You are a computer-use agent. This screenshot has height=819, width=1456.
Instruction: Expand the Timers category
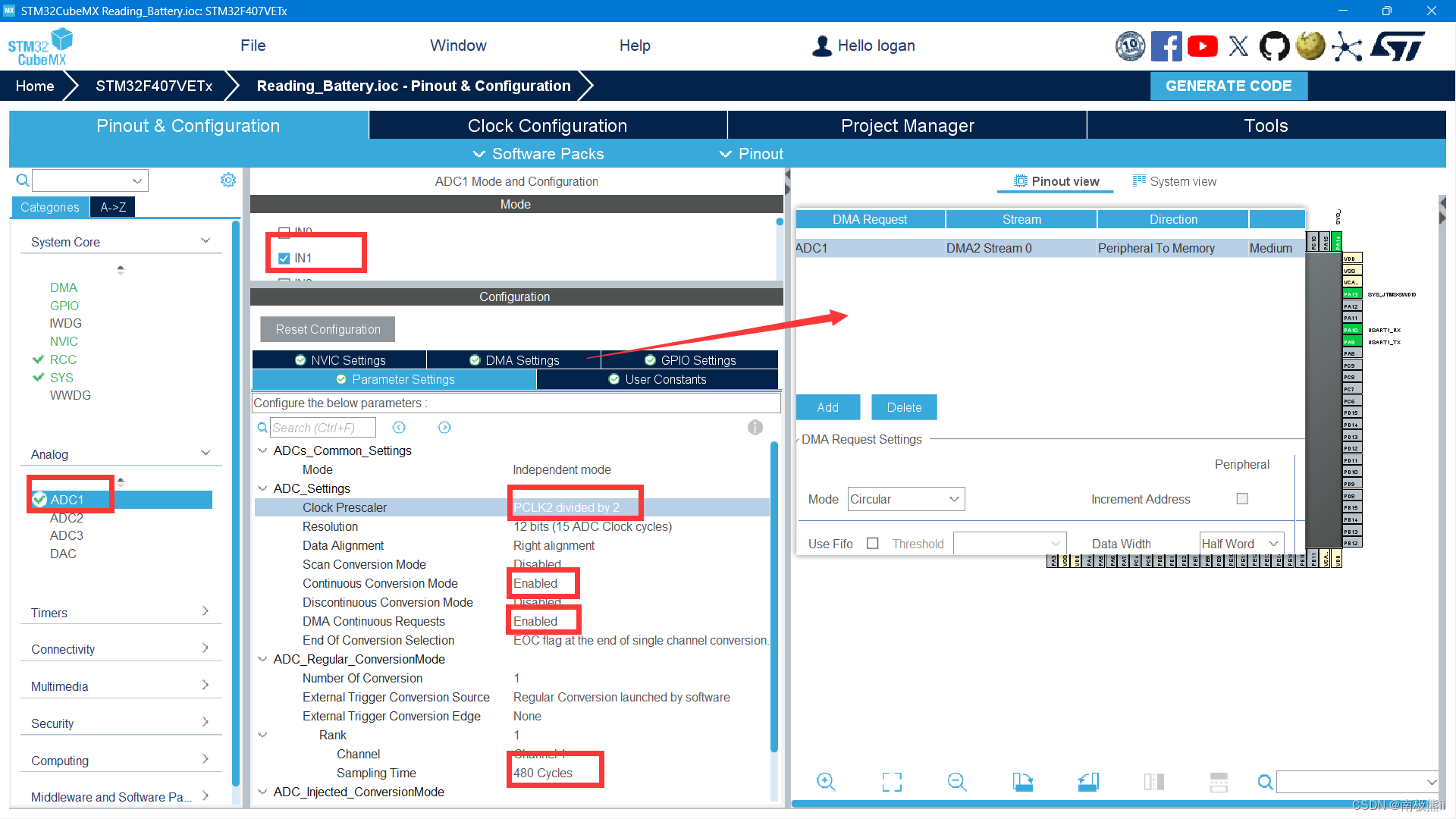(x=120, y=613)
